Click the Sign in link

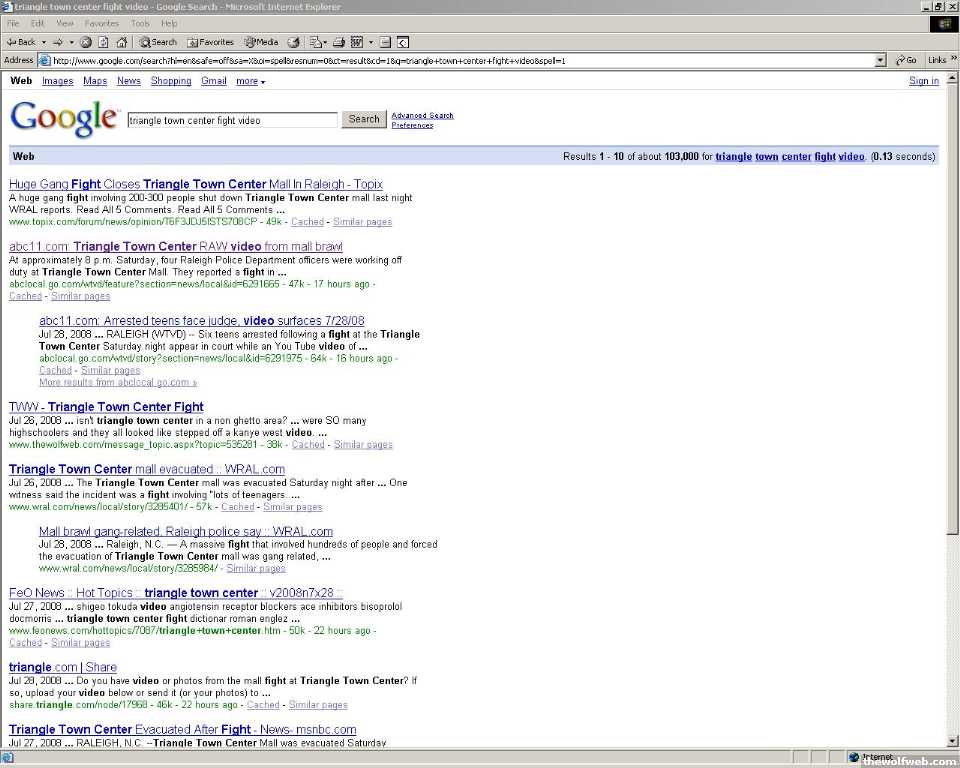923,81
